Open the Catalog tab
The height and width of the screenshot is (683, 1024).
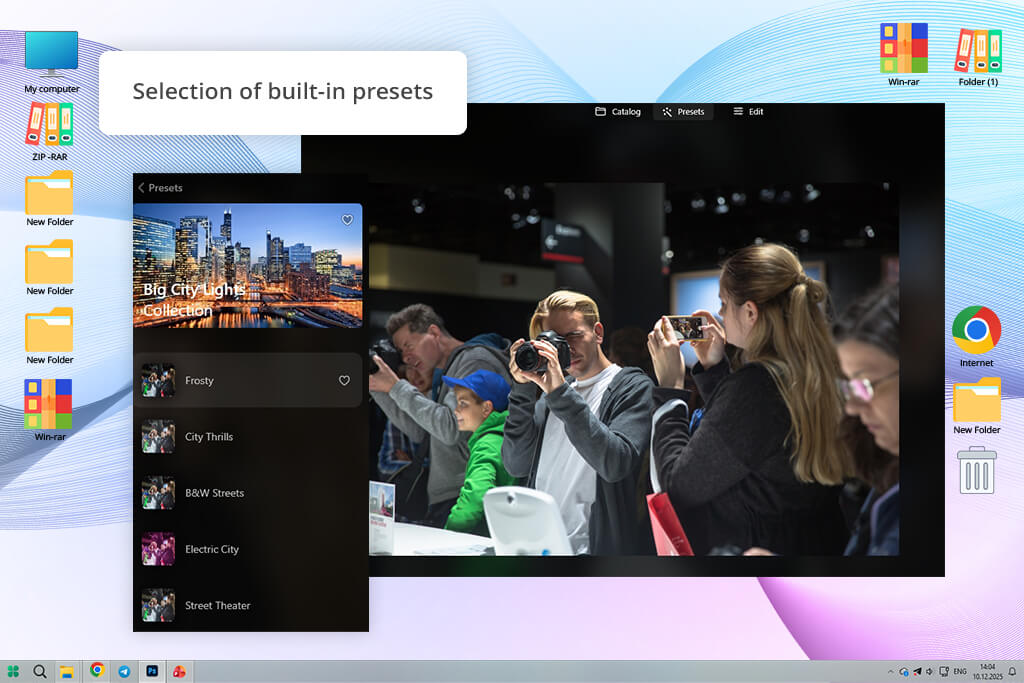[618, 112]
